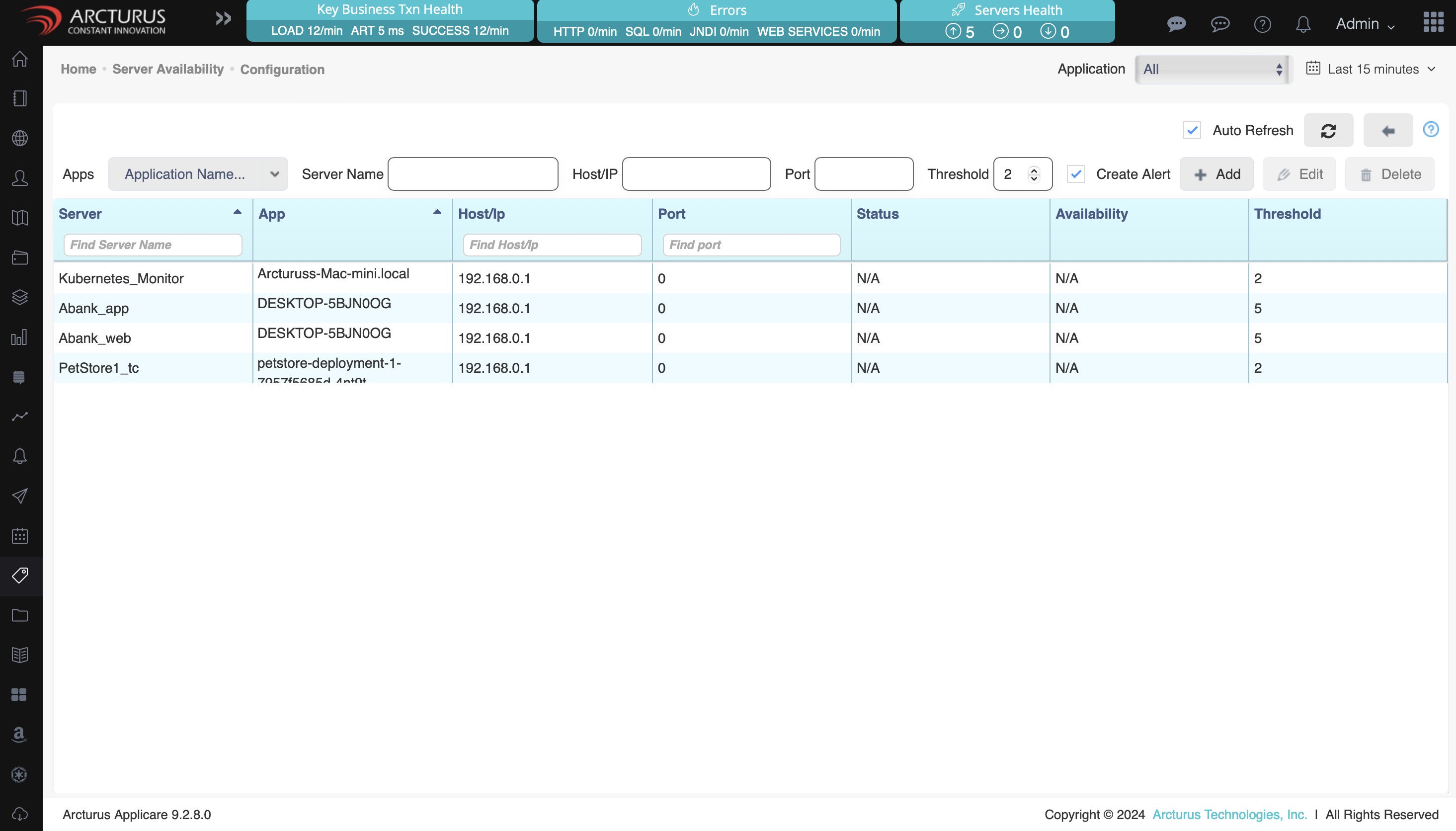Open the Home icon in the sidebar
Image resolution: width=1456 pixels, height=831 pixels.
coord(19,59)
